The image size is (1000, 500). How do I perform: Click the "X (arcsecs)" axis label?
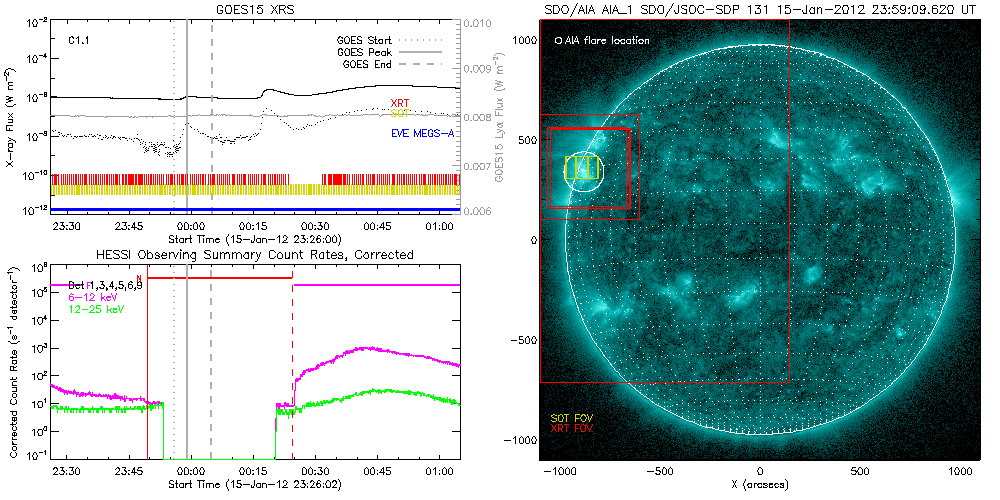coord(760,484)
